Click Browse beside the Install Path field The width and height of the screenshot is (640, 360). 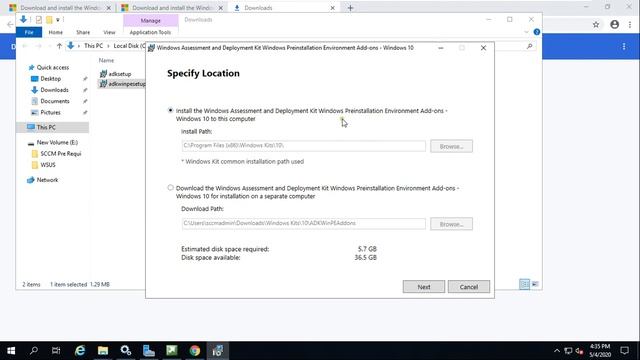451,146
